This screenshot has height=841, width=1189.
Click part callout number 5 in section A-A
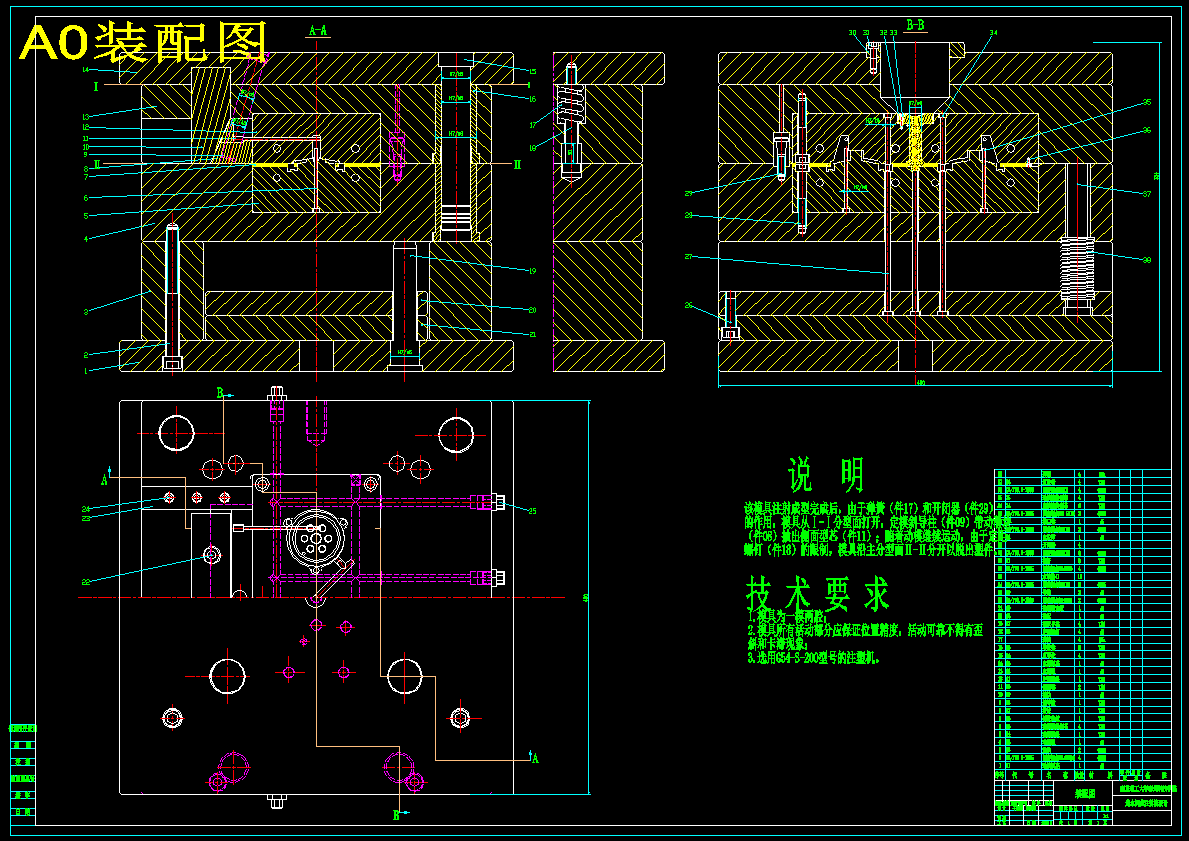pos(86,217)
